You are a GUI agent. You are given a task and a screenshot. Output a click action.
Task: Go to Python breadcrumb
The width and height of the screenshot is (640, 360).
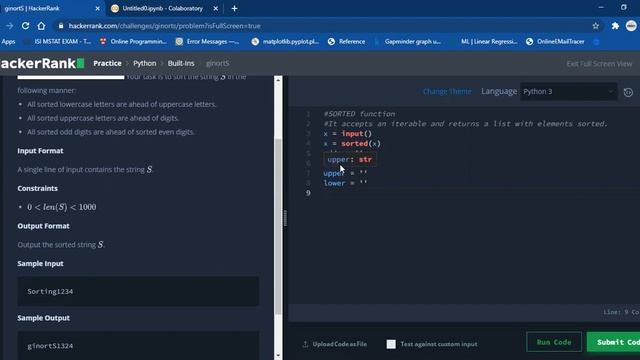[144, 63]
